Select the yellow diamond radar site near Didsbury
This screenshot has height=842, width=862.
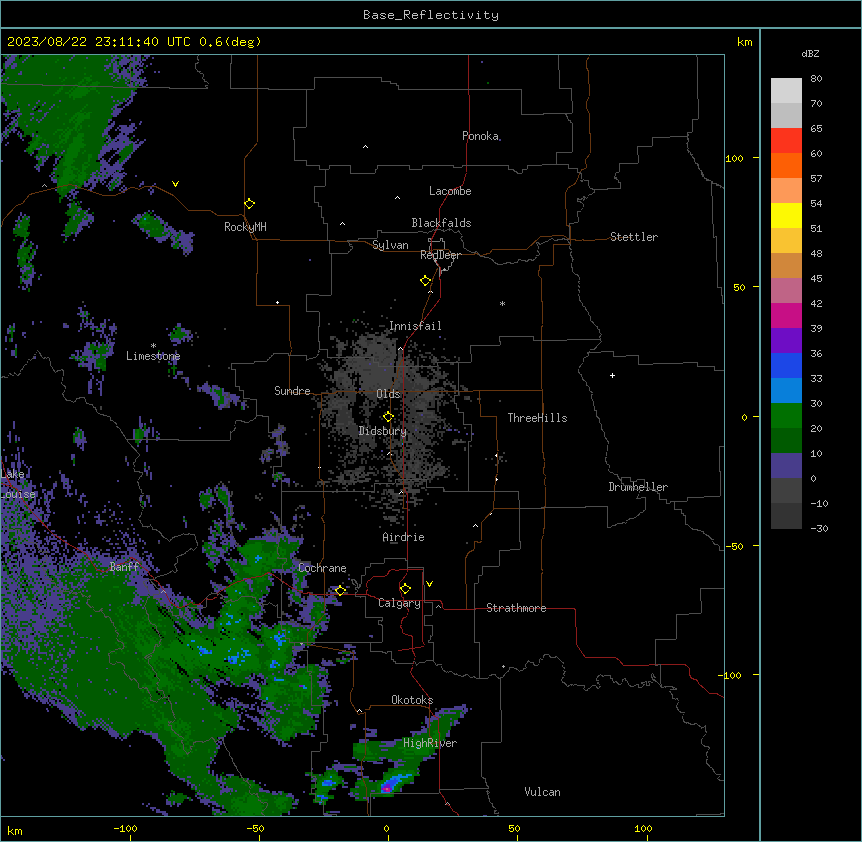[388, 417]
